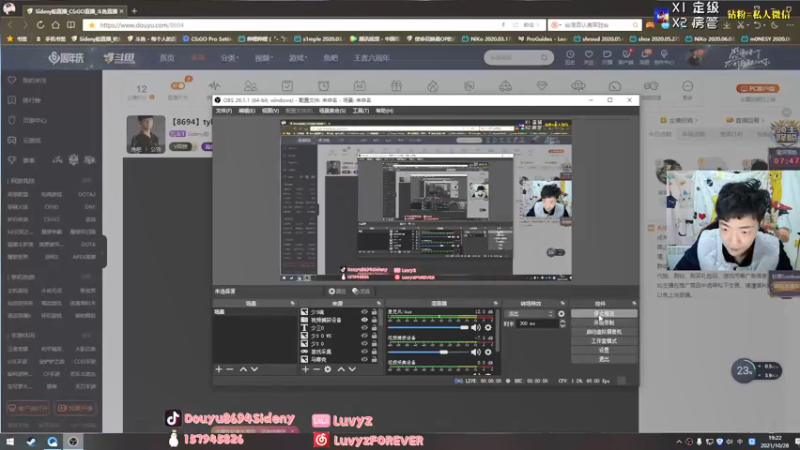This screenshot has width=800, height=450.
Task: Remove selected scene with minus icon
Action: coord(230,369)
